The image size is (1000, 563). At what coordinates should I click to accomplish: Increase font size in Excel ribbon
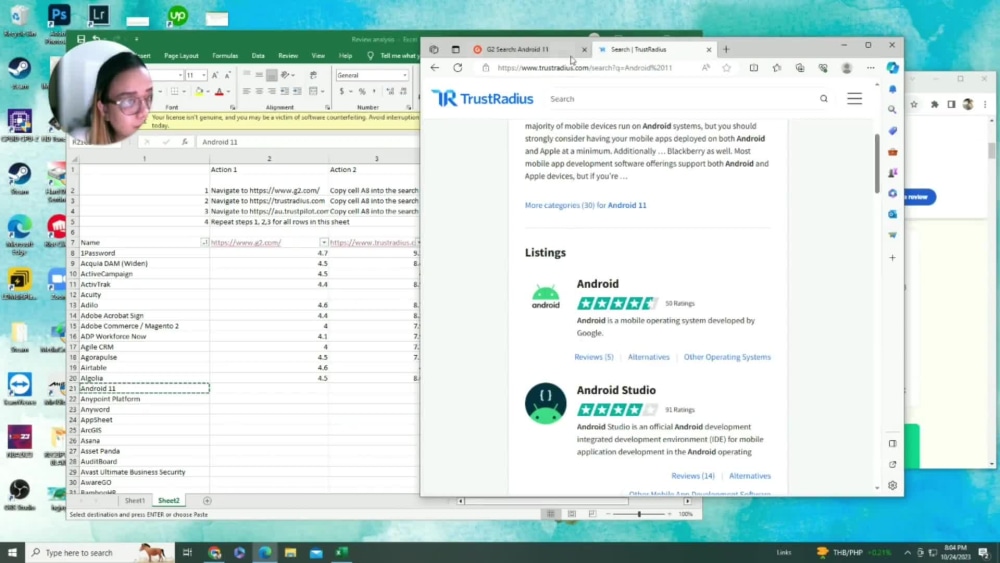[x=215, y=75]
